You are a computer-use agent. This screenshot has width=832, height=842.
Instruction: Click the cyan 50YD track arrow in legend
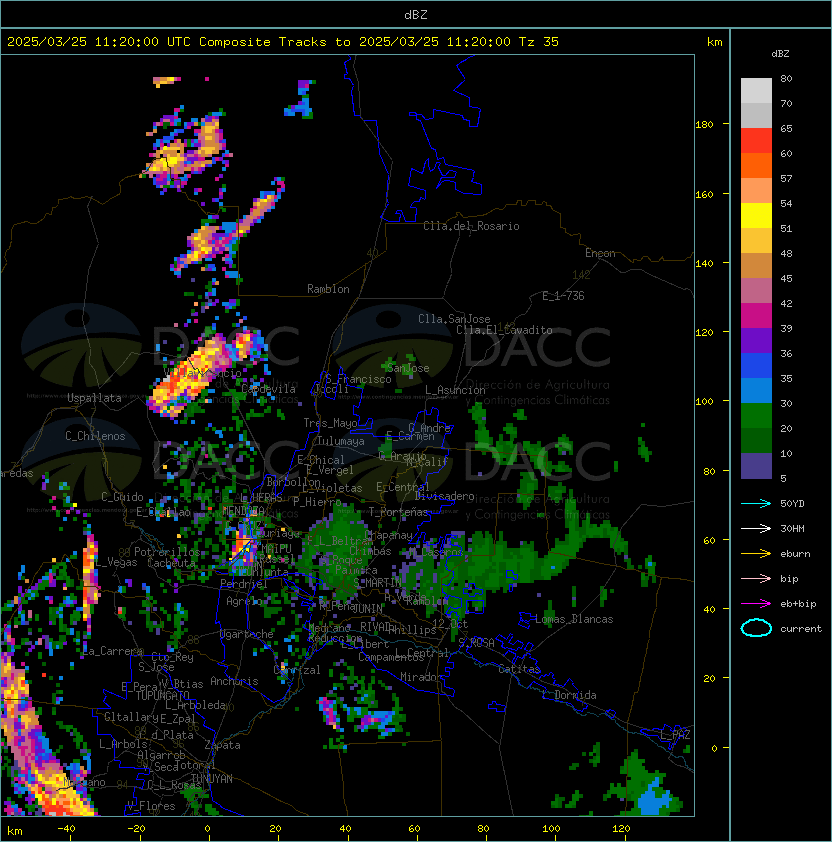(756, 503)
